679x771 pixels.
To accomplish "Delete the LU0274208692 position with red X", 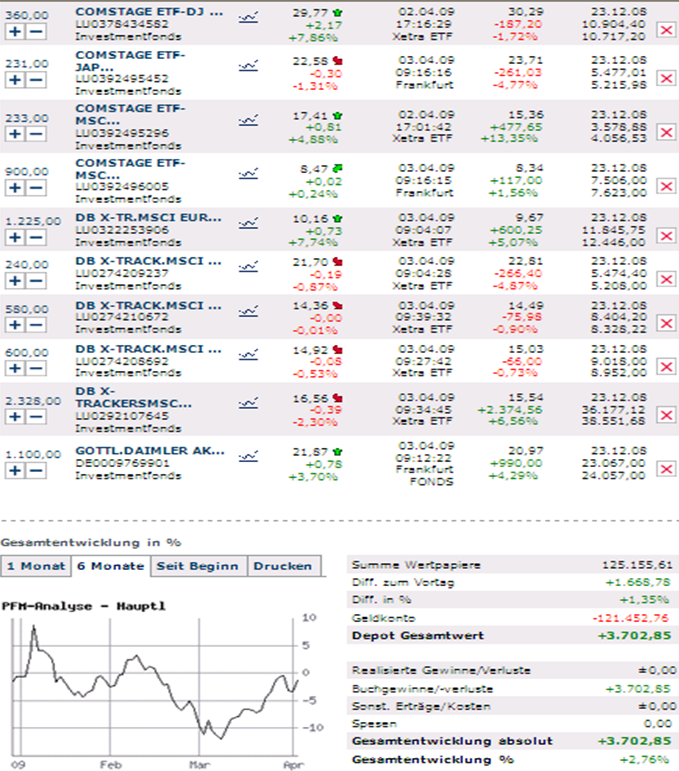I will [667, 367].
